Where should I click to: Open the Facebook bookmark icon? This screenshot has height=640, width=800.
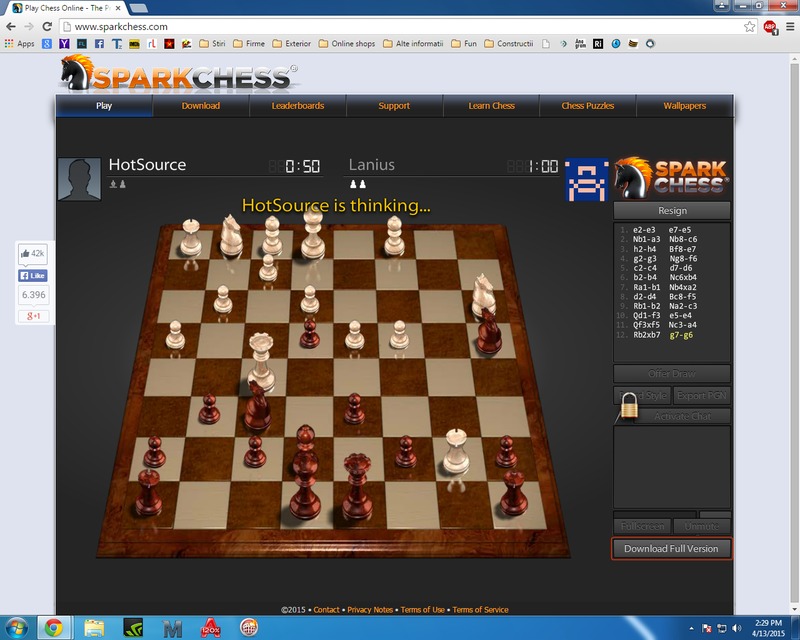(99, 44)
